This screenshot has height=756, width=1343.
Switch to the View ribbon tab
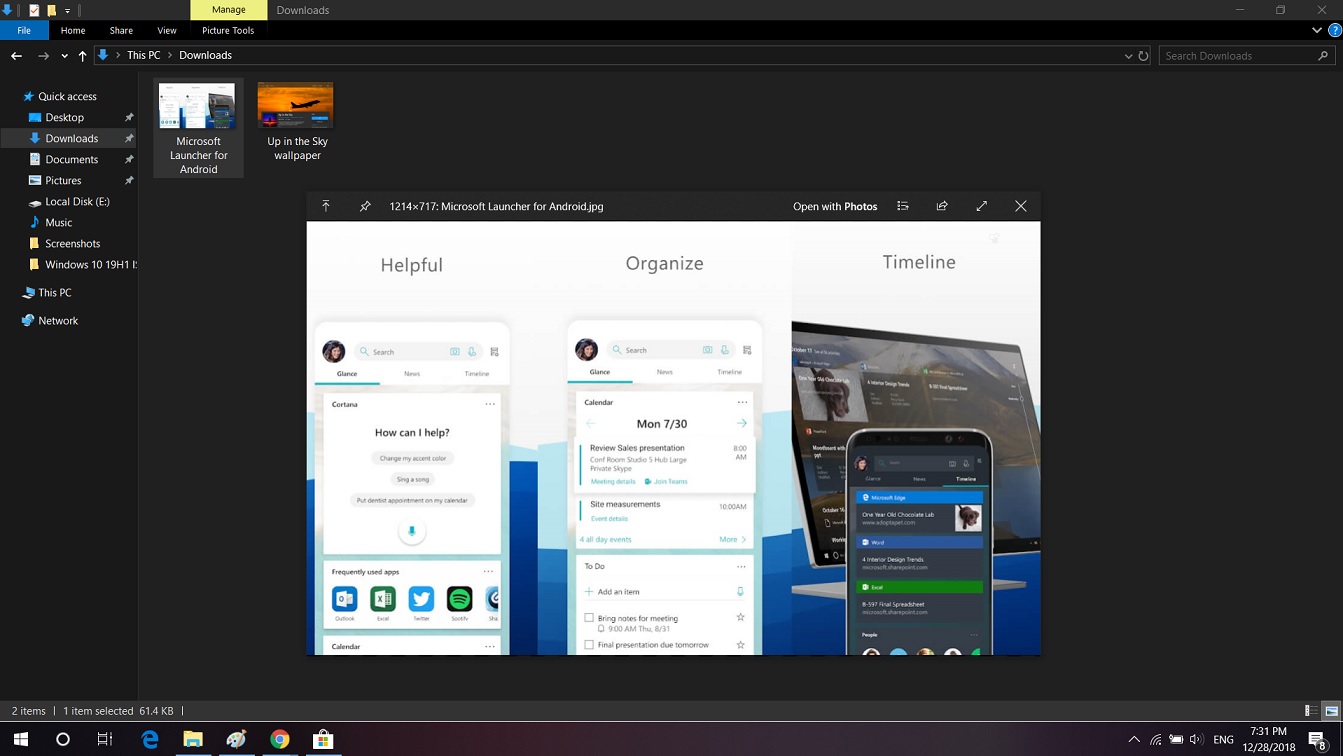point(166,30)
